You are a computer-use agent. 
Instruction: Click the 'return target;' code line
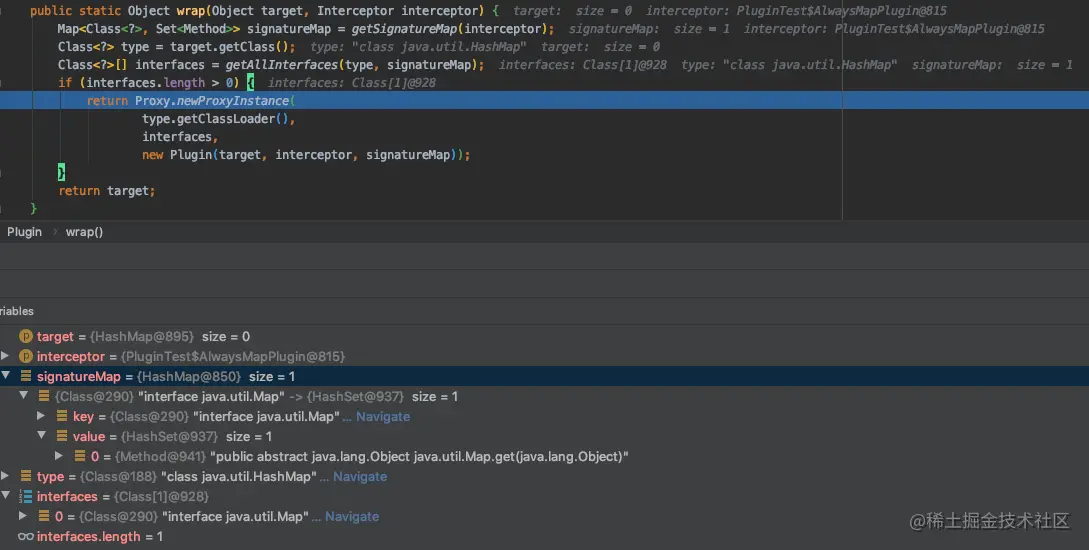click(x=107, y=191)
